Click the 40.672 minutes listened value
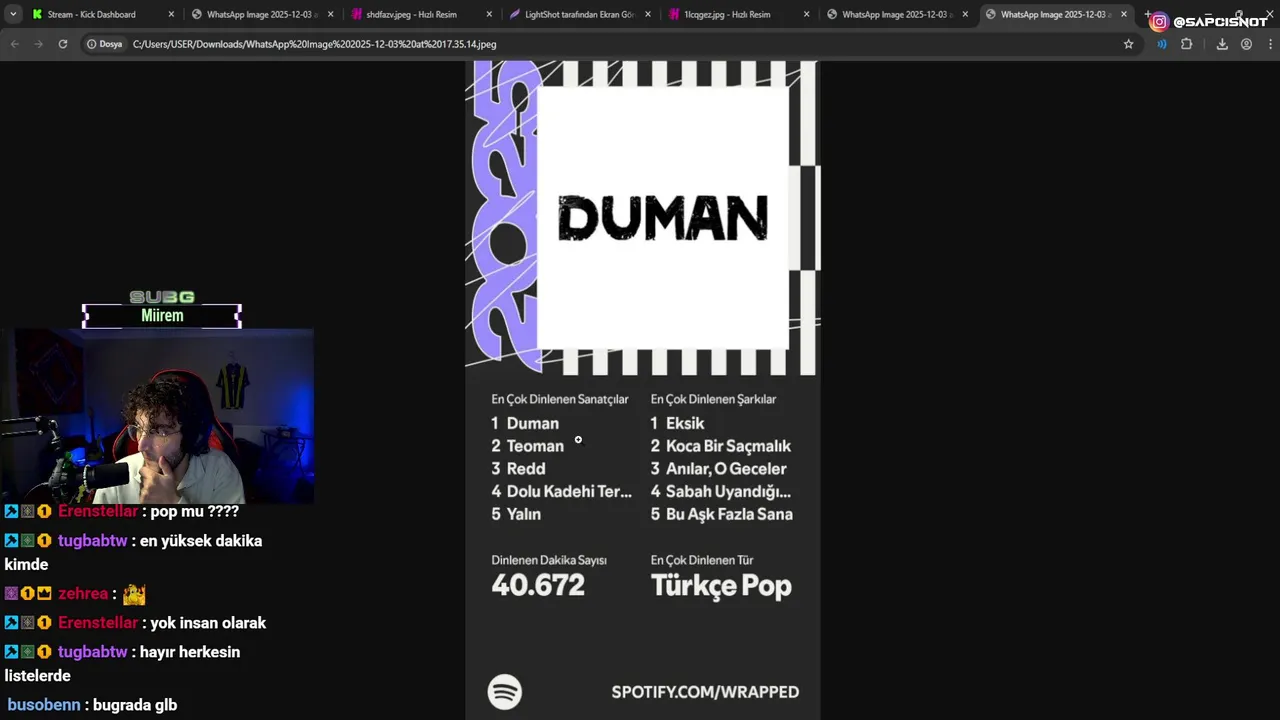 pyautogui.click(x=538, y=585)
